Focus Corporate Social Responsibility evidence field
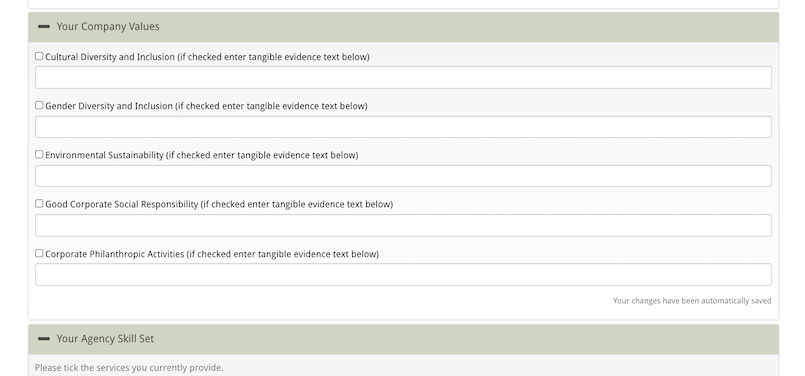The image size is (805, 376). (403, 225)
